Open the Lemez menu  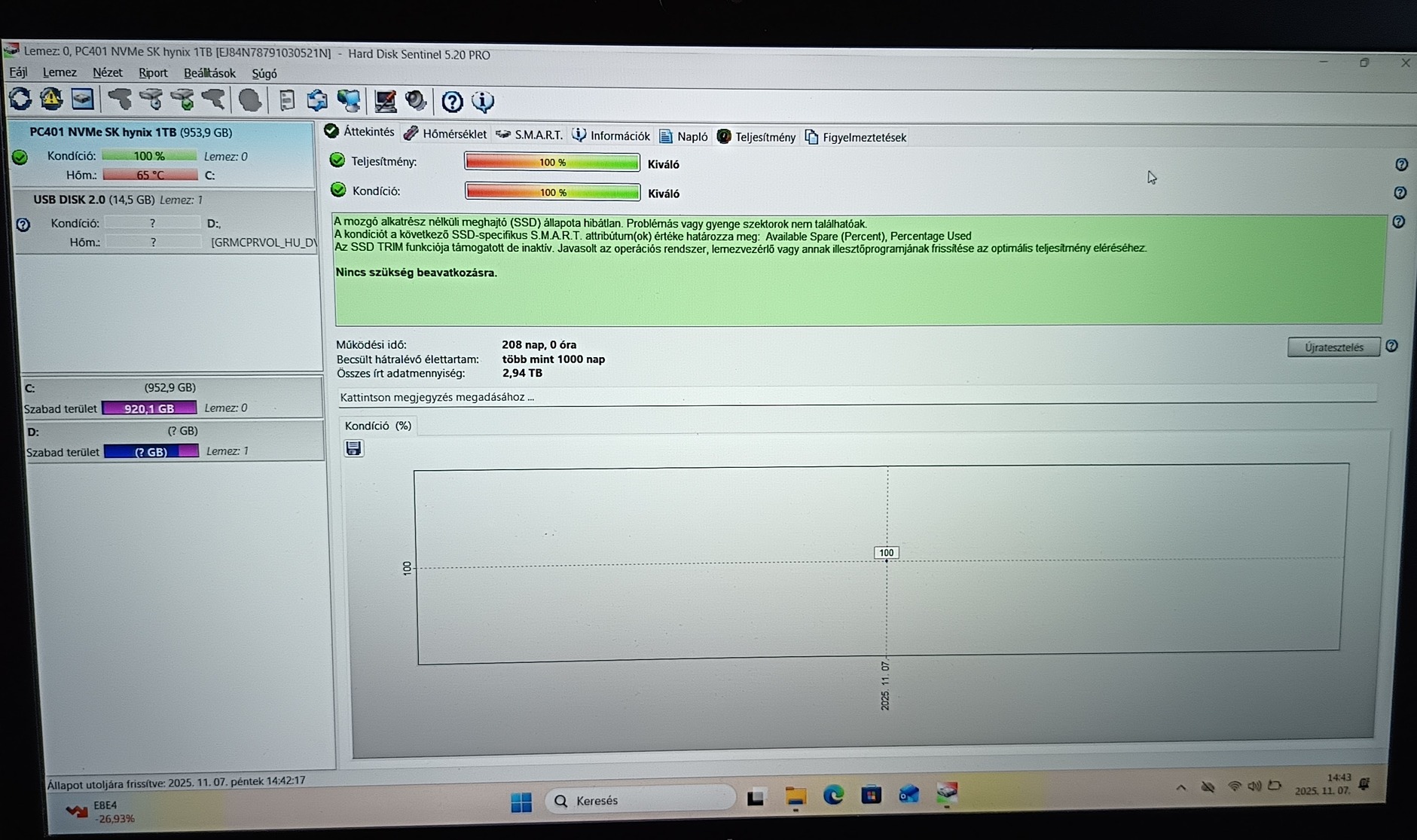coord(60,72)
